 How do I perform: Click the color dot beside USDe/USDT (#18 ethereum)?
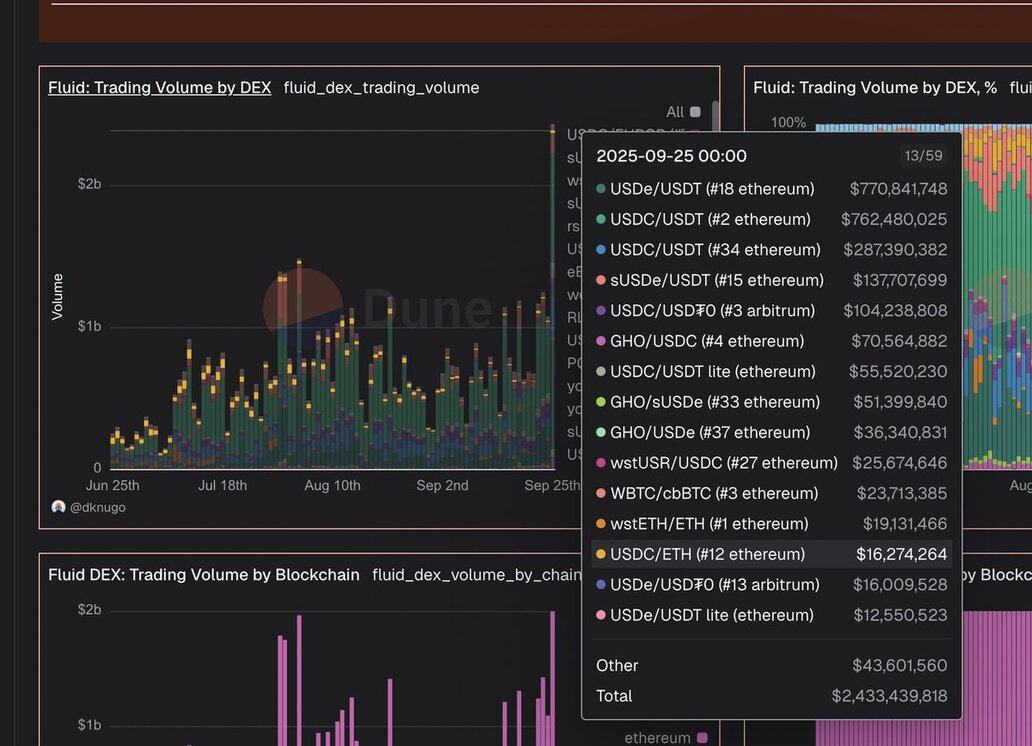[x=600, y=189]
